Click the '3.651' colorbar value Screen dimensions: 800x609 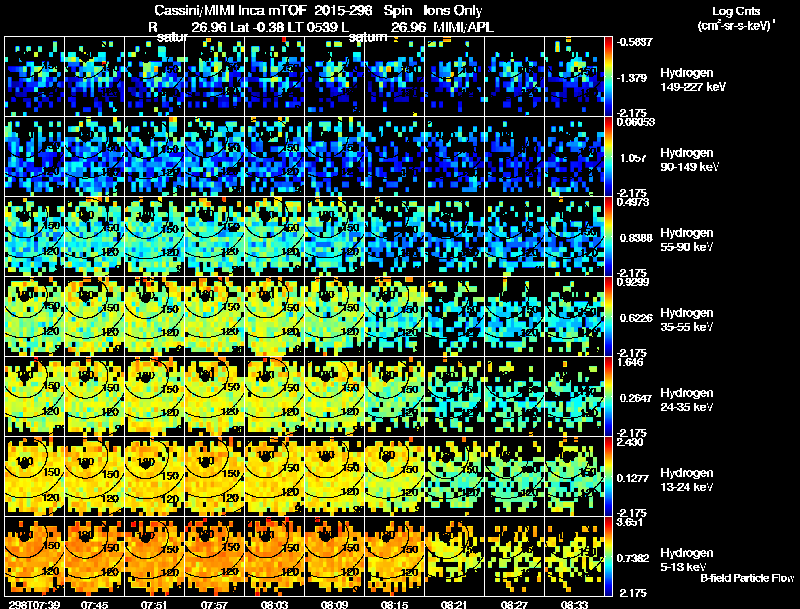630,522
